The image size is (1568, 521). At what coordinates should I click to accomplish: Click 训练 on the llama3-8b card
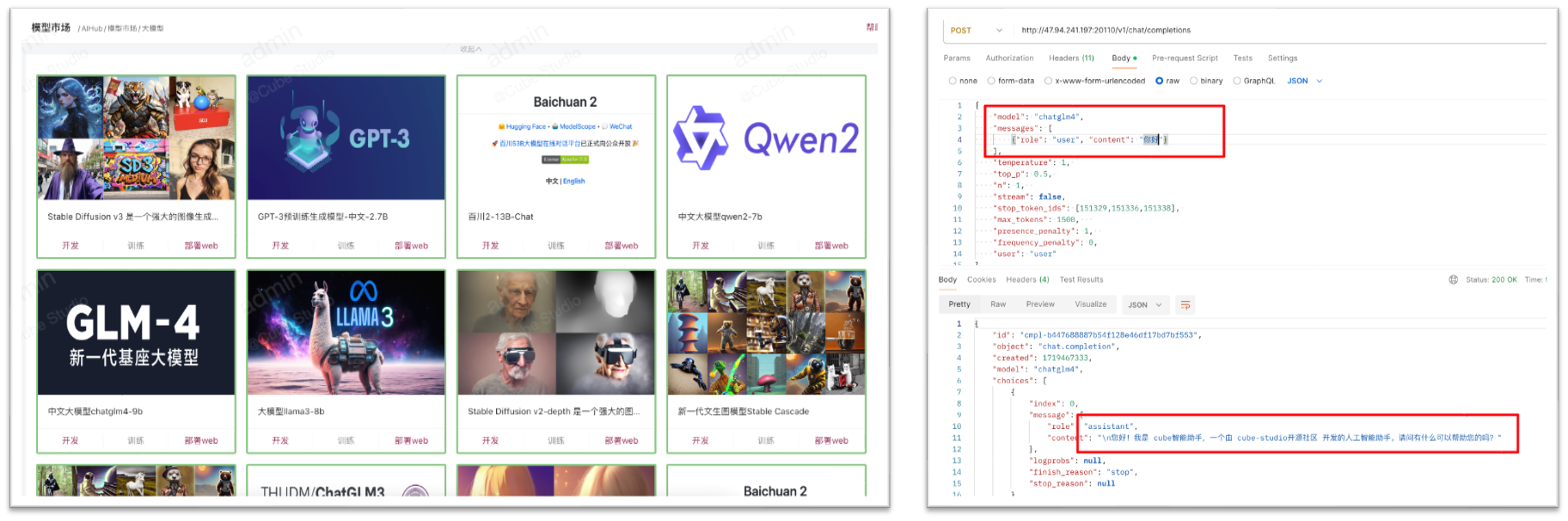pyautogui.click(x=346, y=441)
